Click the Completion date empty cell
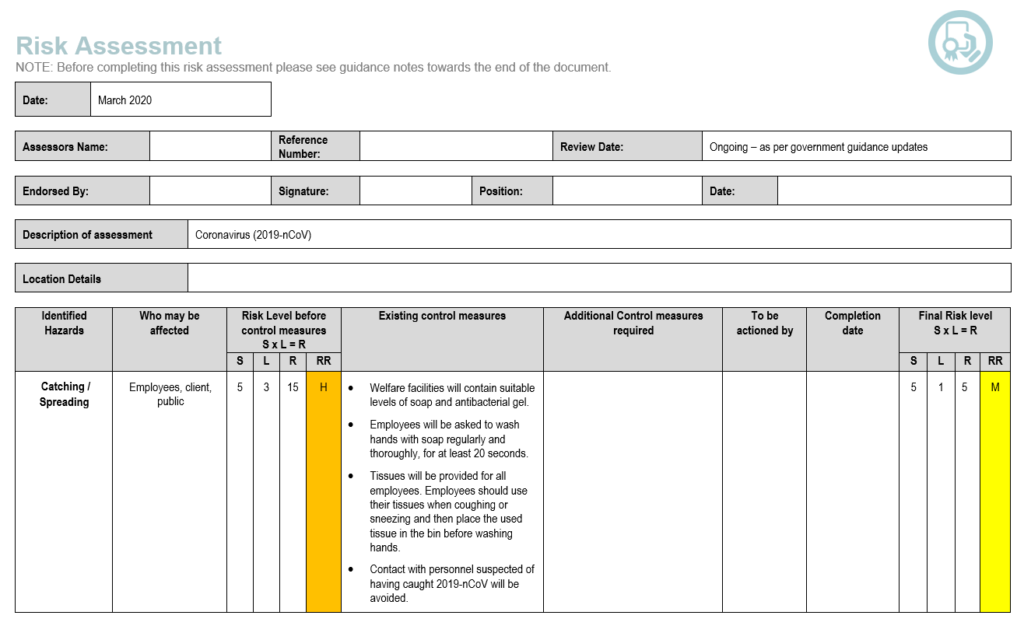Viewport: 1024px width, 633px height. pos(852,490)
